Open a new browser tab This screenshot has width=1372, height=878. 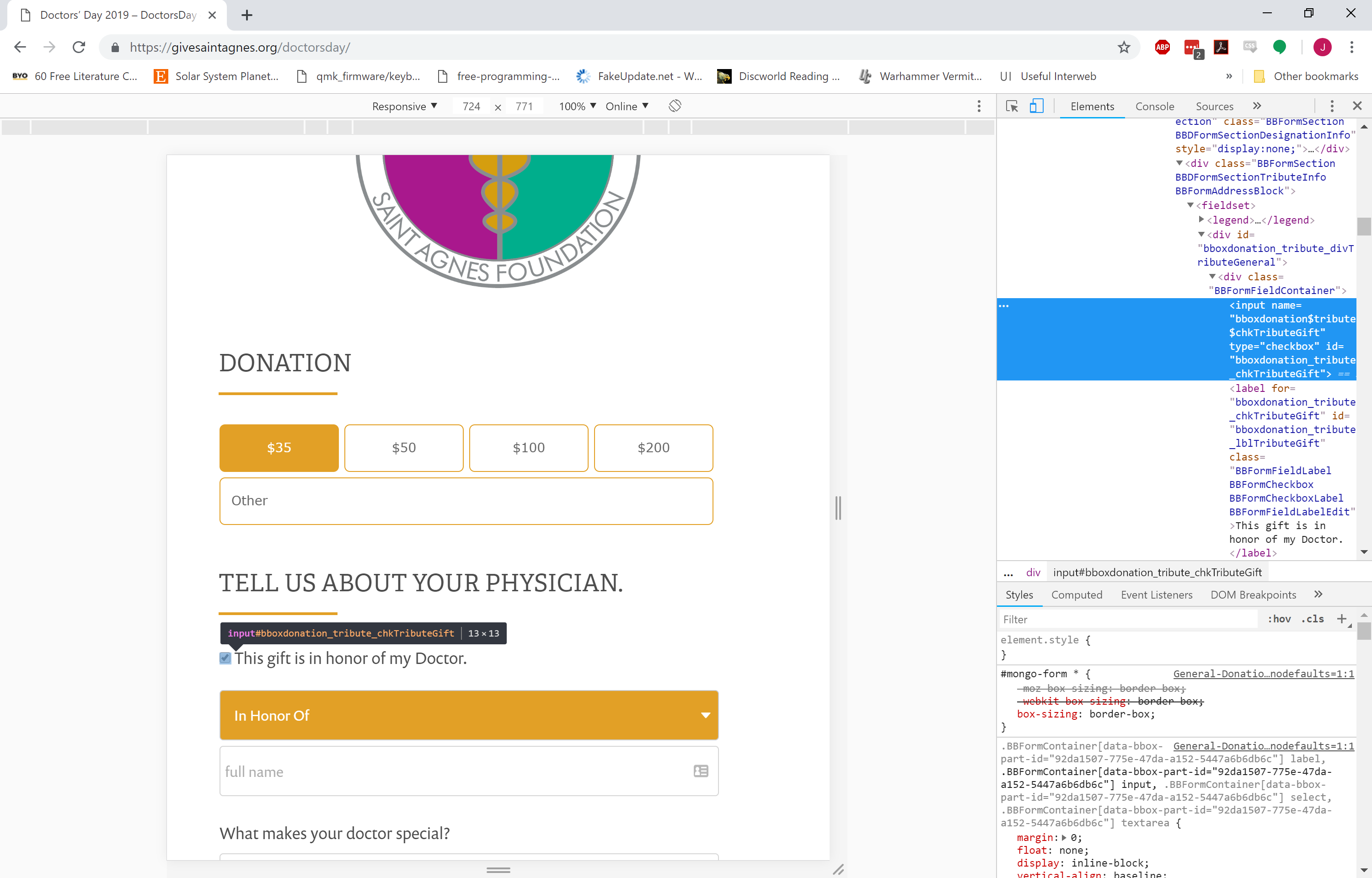[x=247, y=16]
